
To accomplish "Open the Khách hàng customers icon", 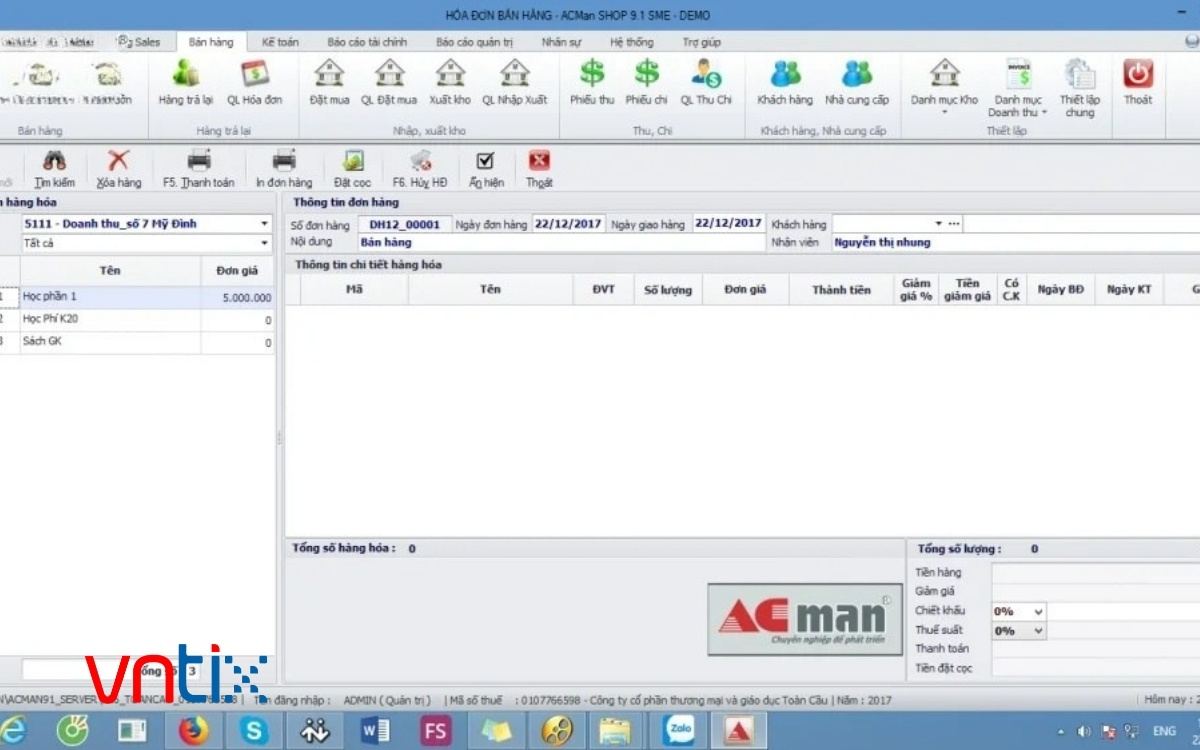I will coord(785,75).
